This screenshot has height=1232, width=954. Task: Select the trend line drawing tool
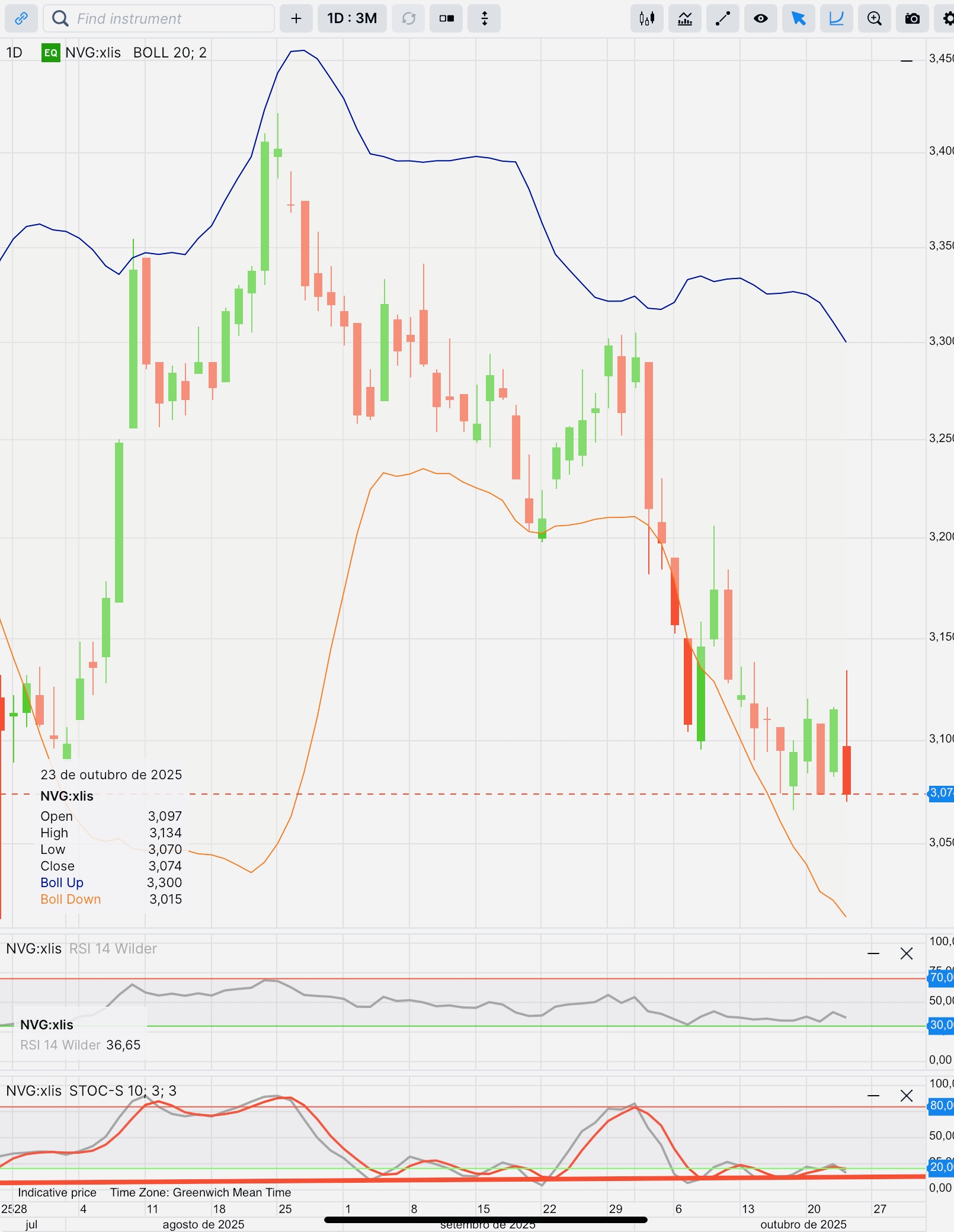pyautogui.click(x=723, y=18)
